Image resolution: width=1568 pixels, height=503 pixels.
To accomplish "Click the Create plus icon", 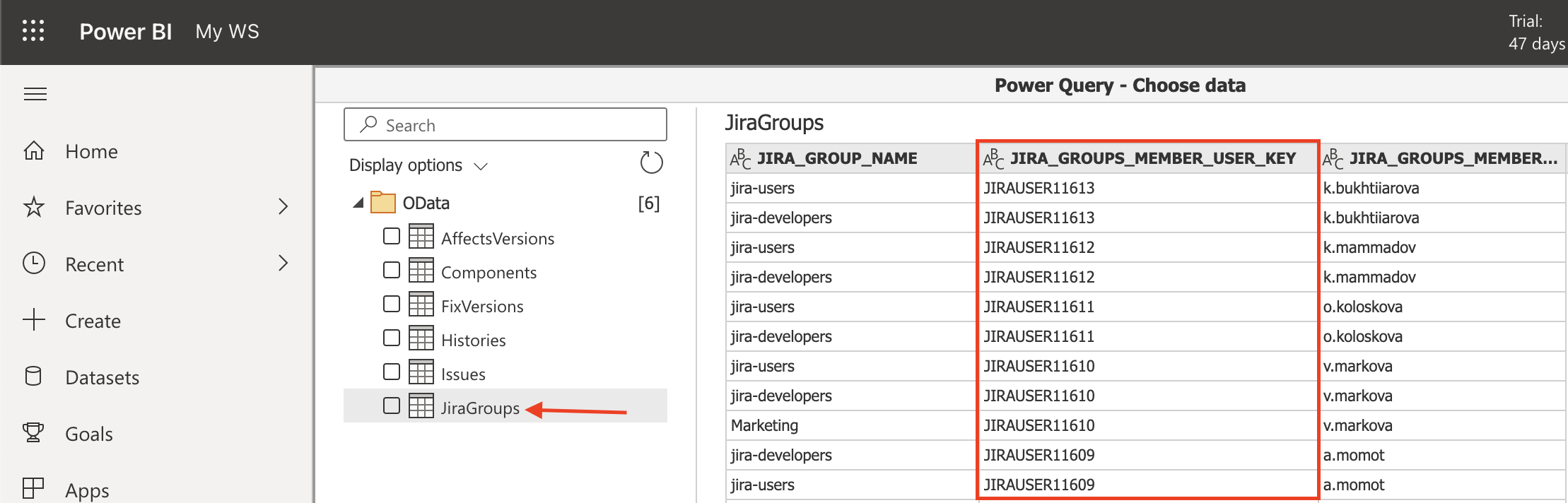I will (34, 320).
